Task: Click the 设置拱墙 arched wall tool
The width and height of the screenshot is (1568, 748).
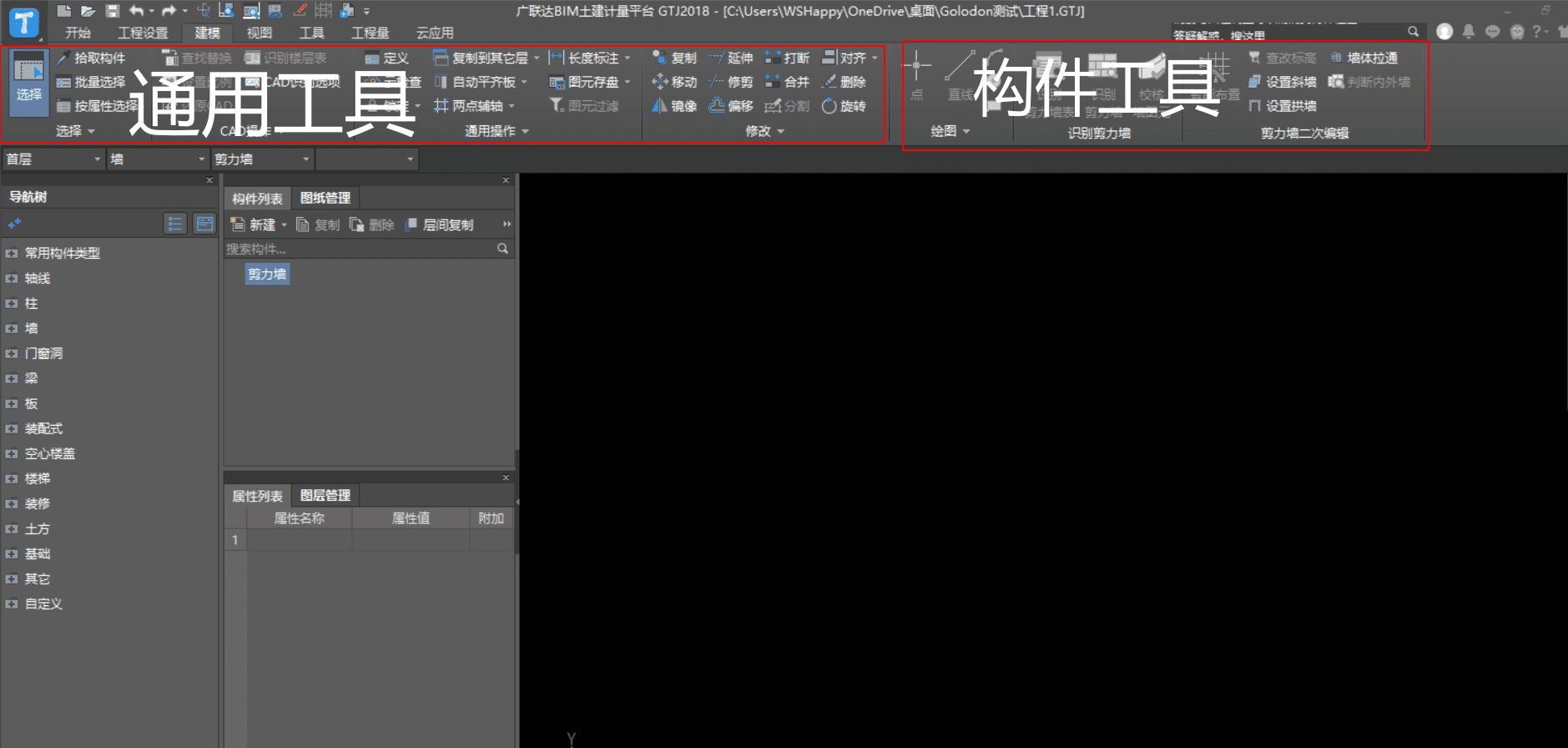Action: tap(1283, 106)
